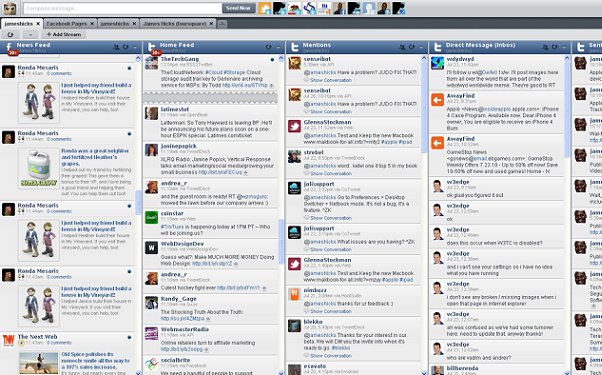Click the HootSuite owl logo
602x375 pixels.
click(10, 8)
